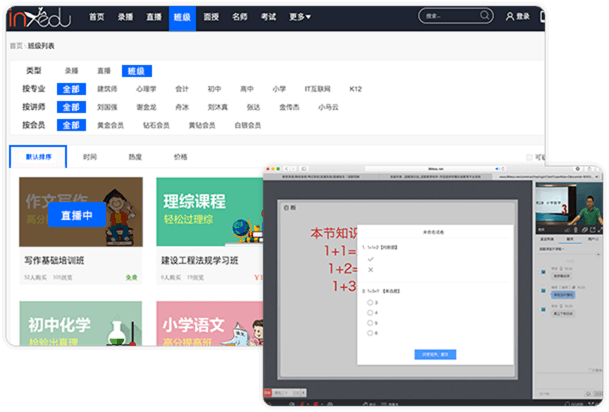
Task: Select the 默认排序 sort tab
Action: [38, 157]
